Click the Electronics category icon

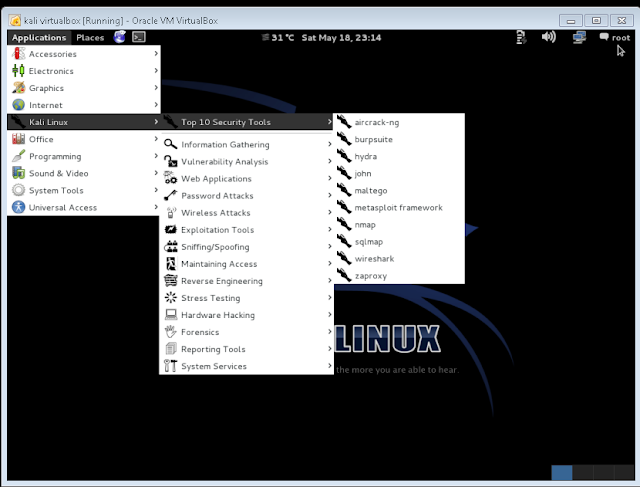pos(18,71)
